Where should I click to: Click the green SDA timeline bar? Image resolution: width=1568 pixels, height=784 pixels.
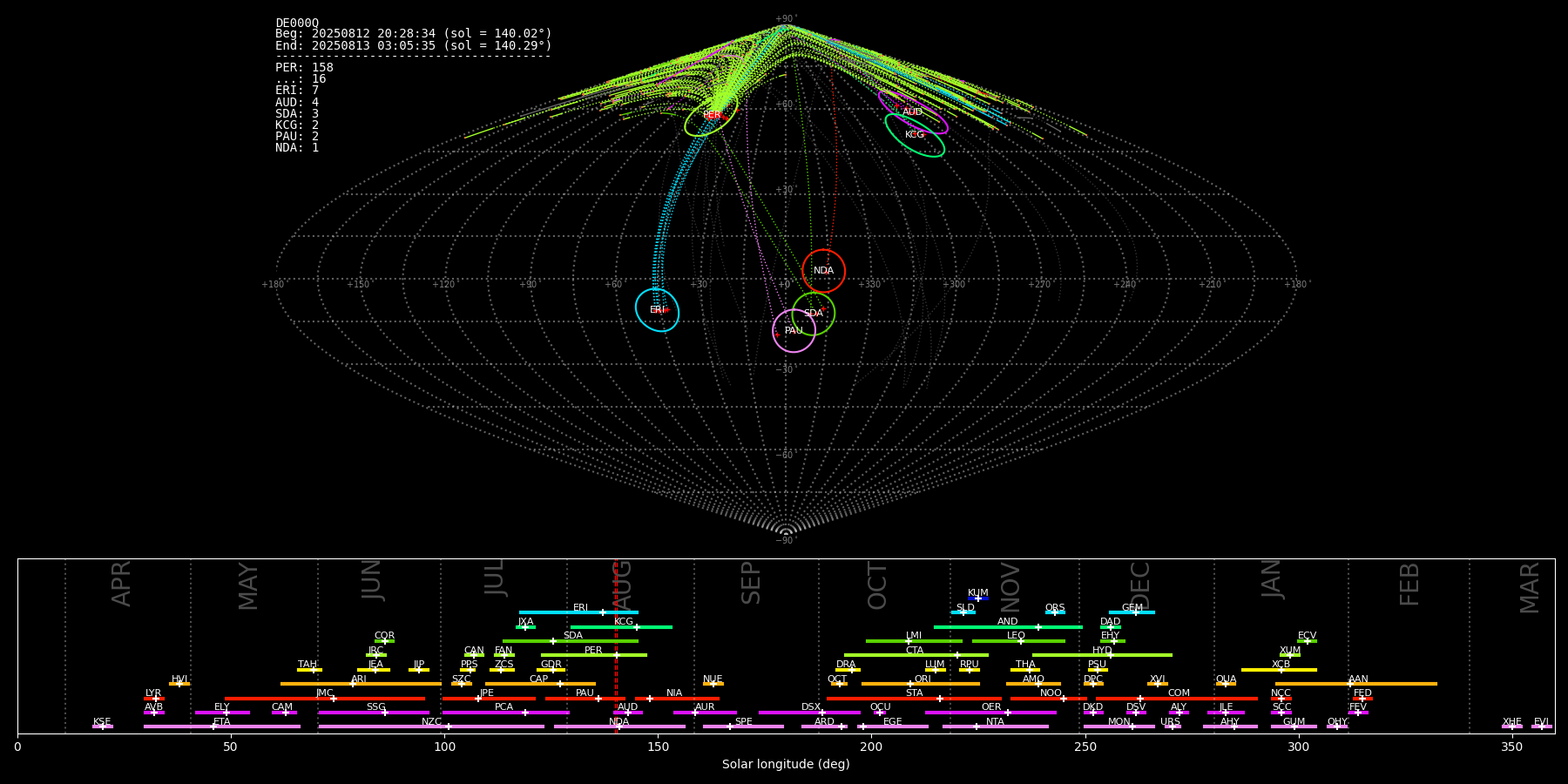571,641
